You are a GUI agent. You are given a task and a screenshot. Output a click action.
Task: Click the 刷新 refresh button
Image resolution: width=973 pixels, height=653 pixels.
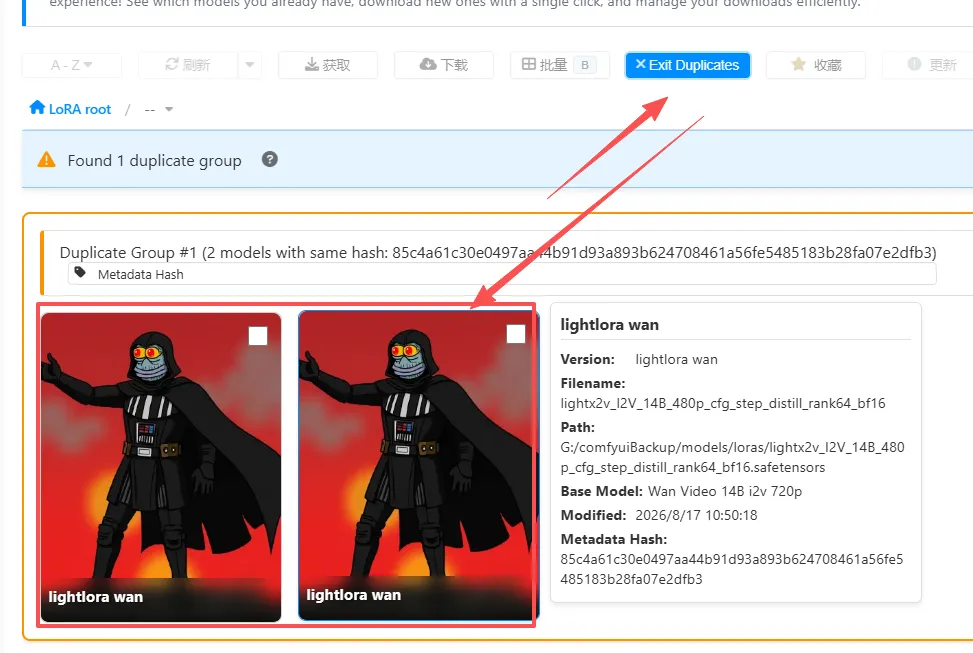(188, 65)
